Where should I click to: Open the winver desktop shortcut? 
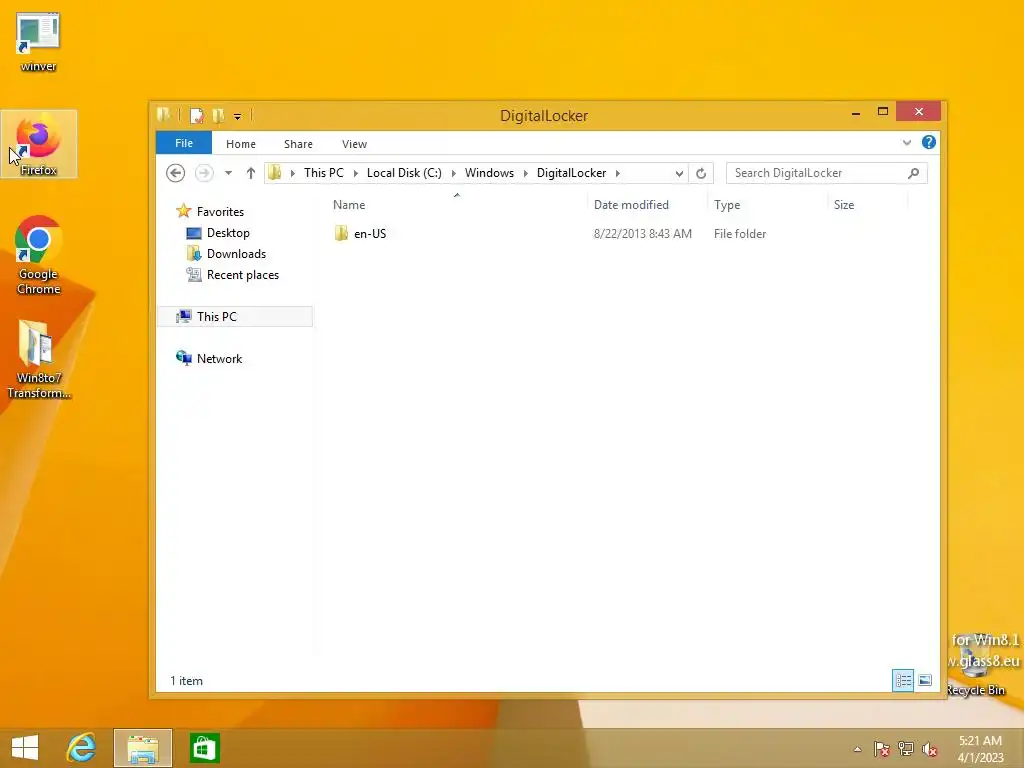pos(38,42)
